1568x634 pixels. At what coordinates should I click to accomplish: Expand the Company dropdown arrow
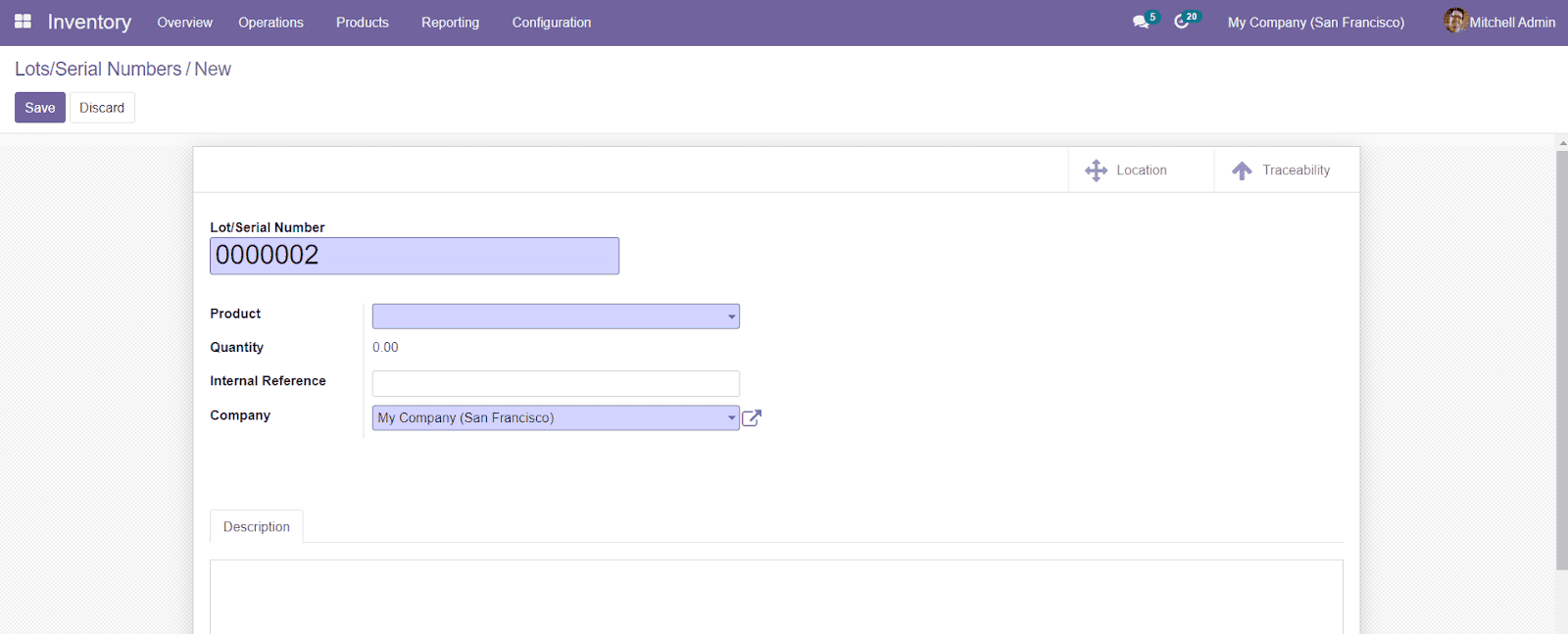click(731, 417)
